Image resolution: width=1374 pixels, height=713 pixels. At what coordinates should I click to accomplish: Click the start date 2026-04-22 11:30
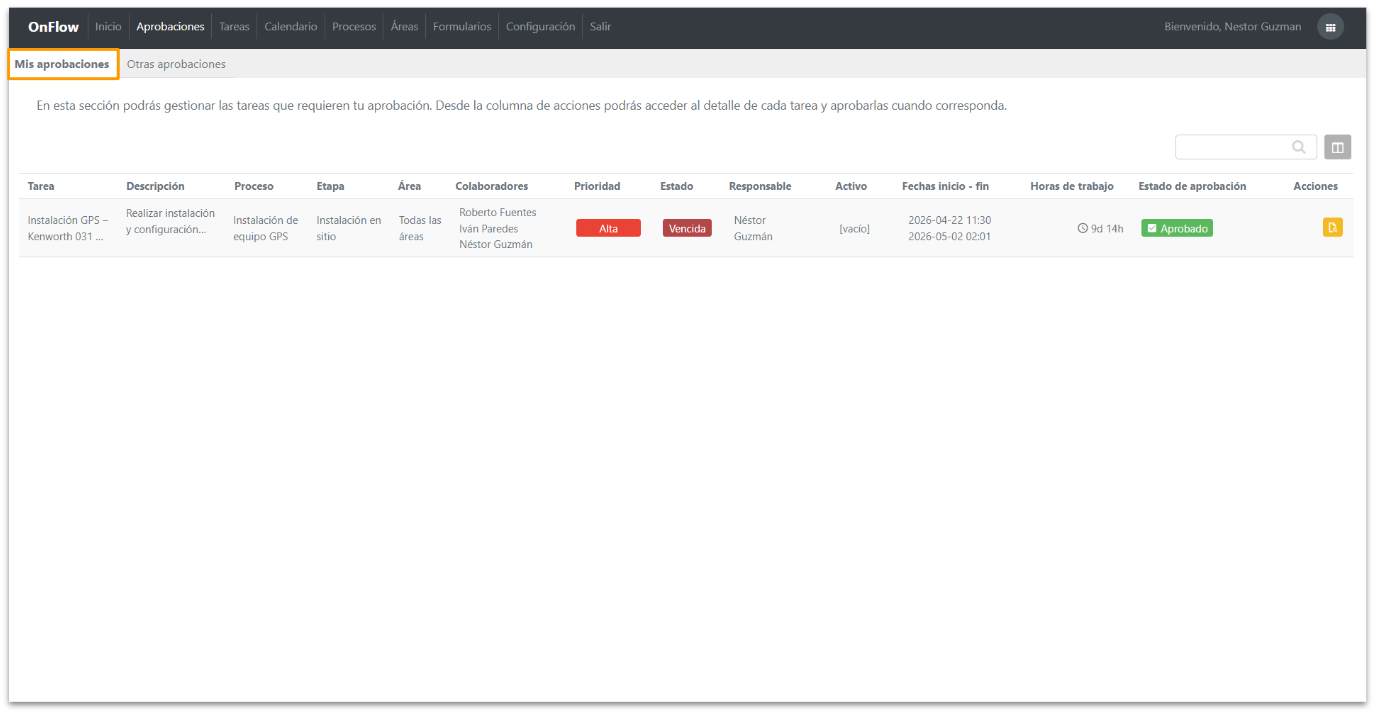950,220
